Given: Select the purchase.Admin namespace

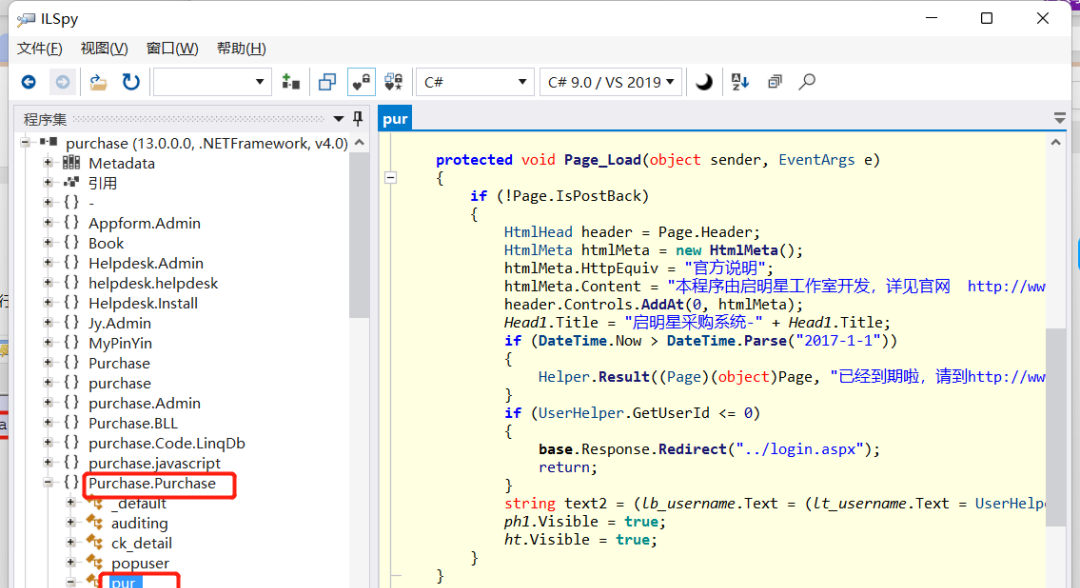Looking at the screenshot, I should pyautogui.click(x=145, y=403).
